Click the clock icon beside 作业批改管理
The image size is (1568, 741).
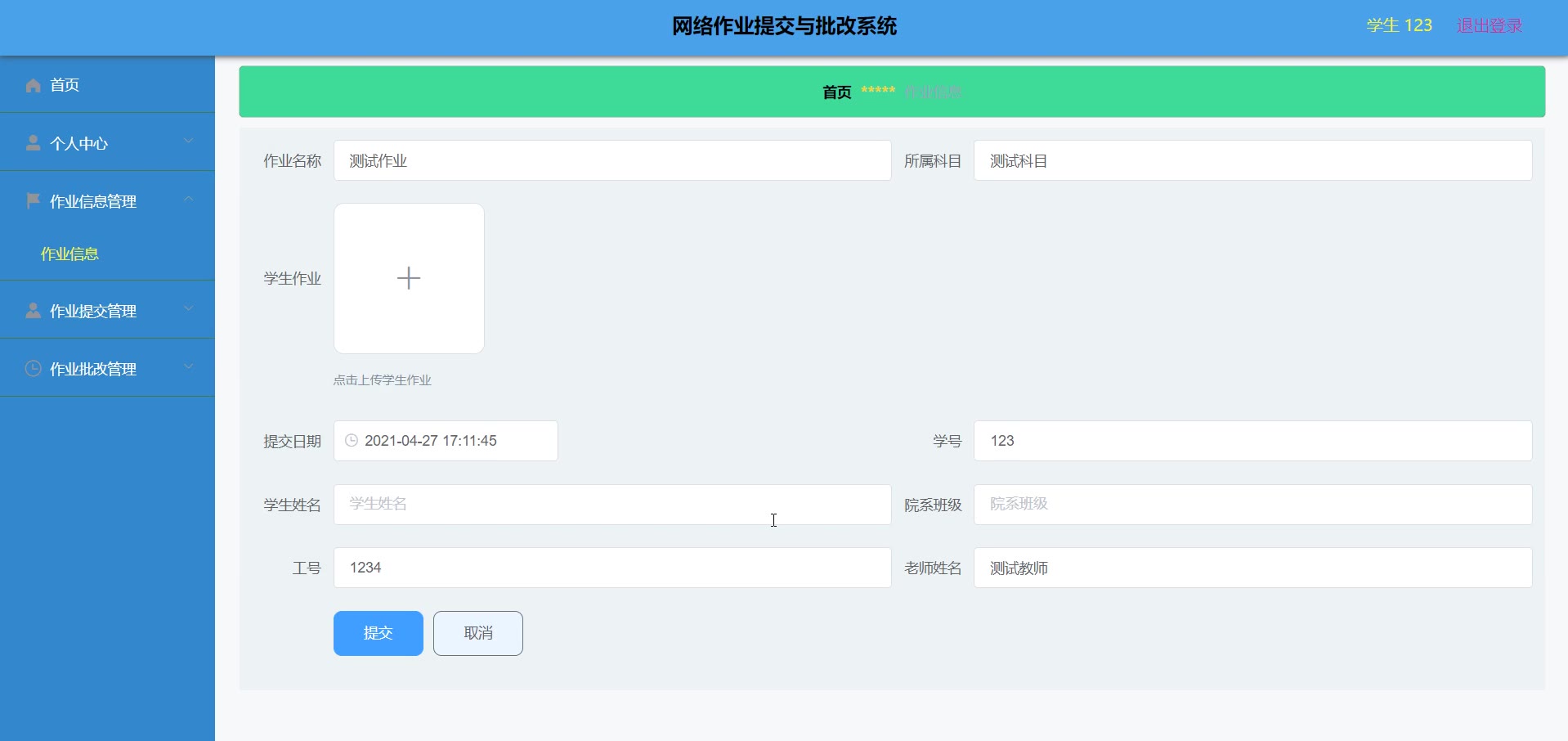coord(34,368)
